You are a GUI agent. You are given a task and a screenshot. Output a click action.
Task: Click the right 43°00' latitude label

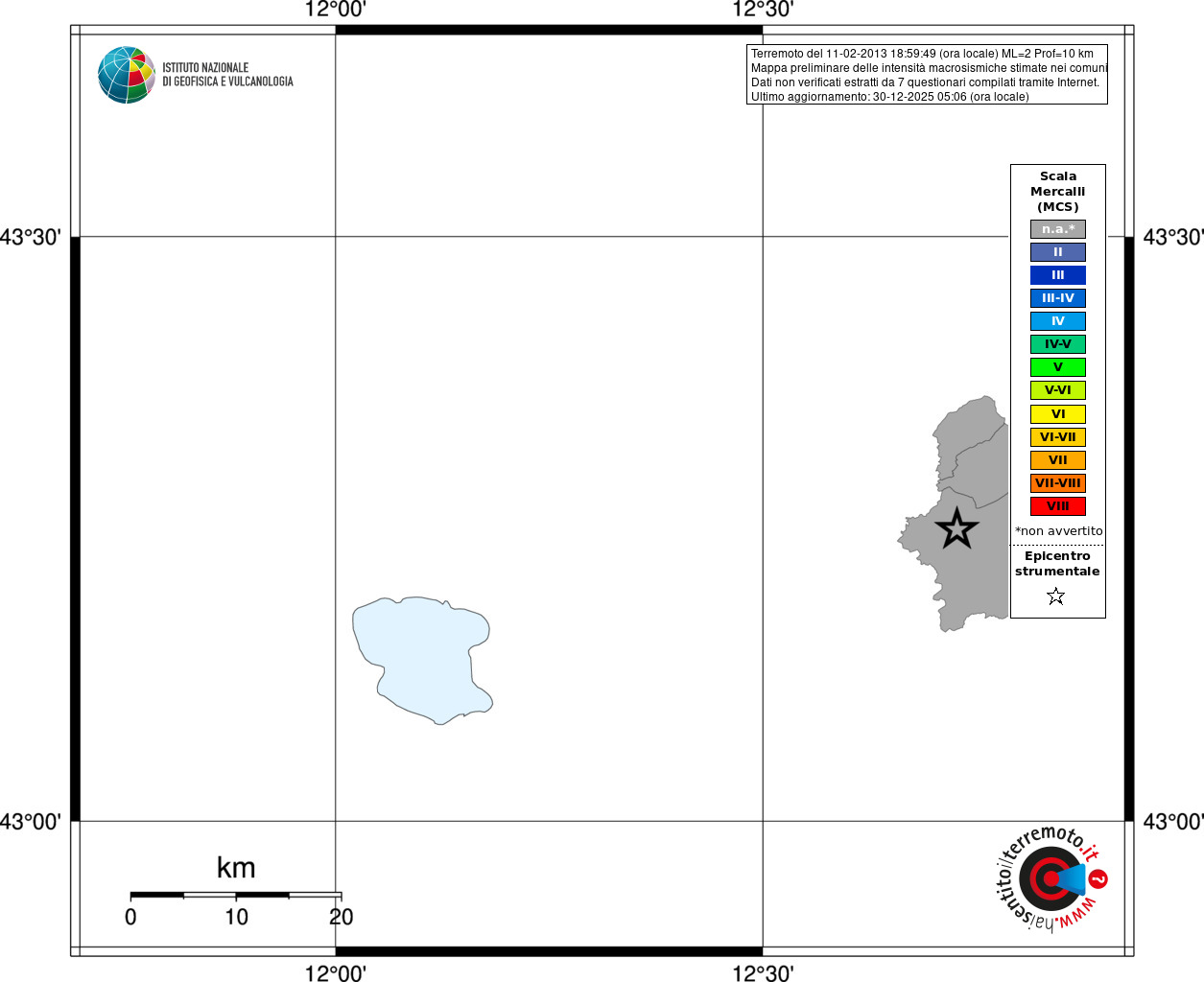click(1173, 822)
